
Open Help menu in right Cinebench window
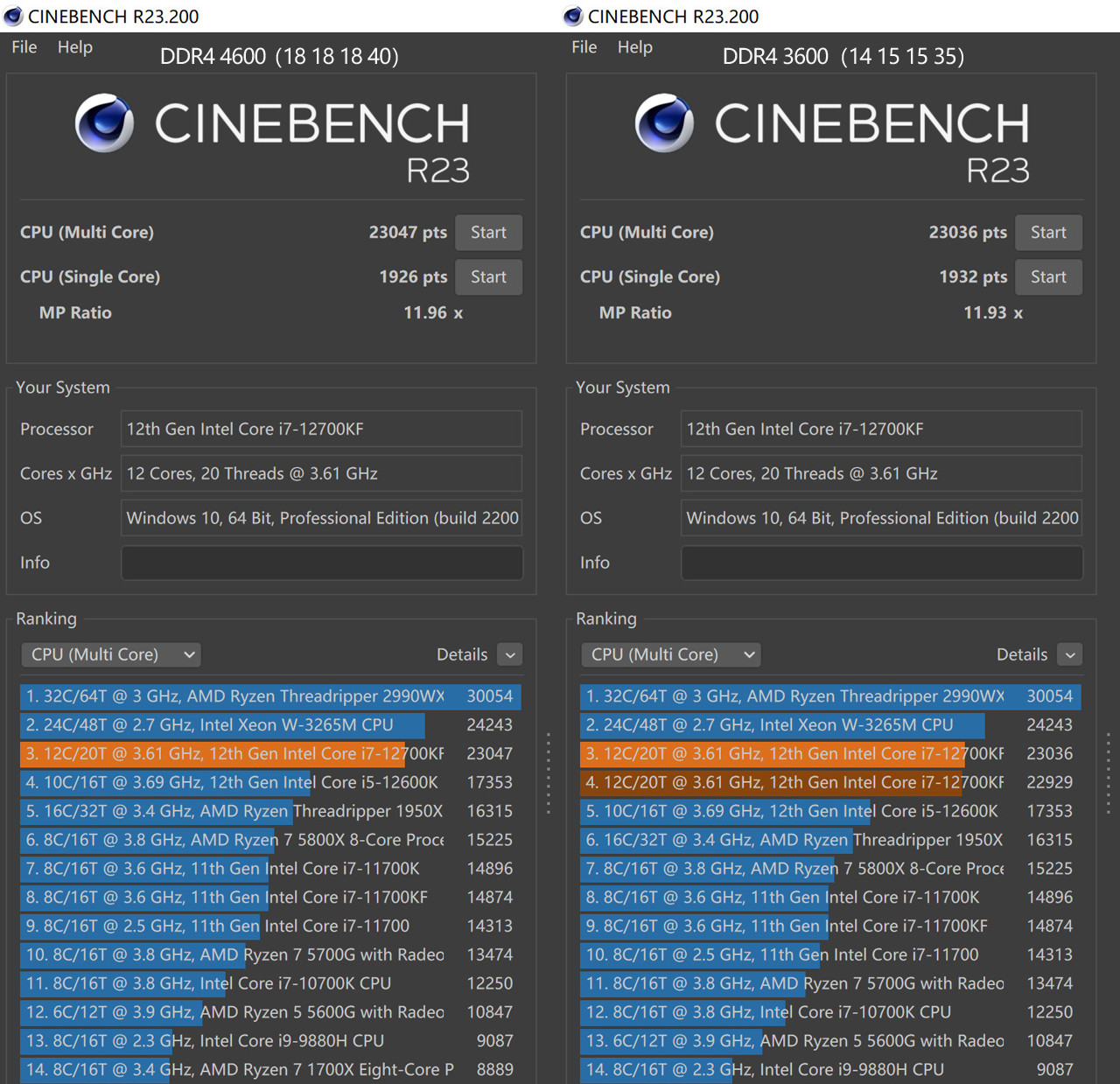coord(634,47)
